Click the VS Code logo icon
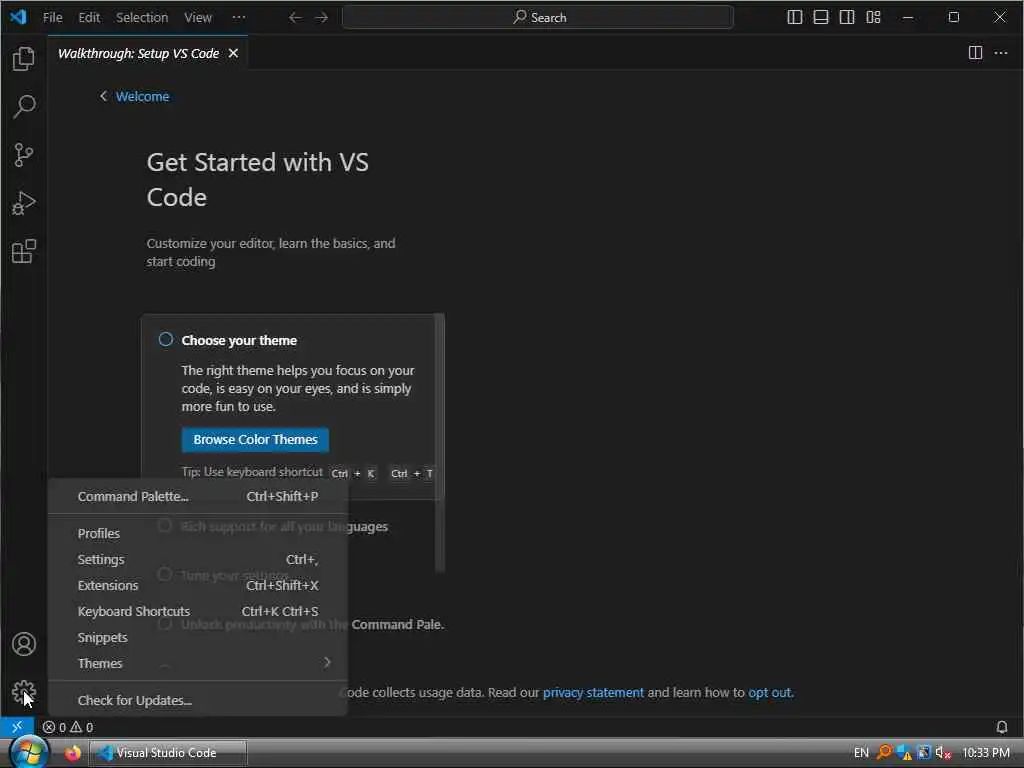This screenshot has height=768, width=1024. (18, 17)
